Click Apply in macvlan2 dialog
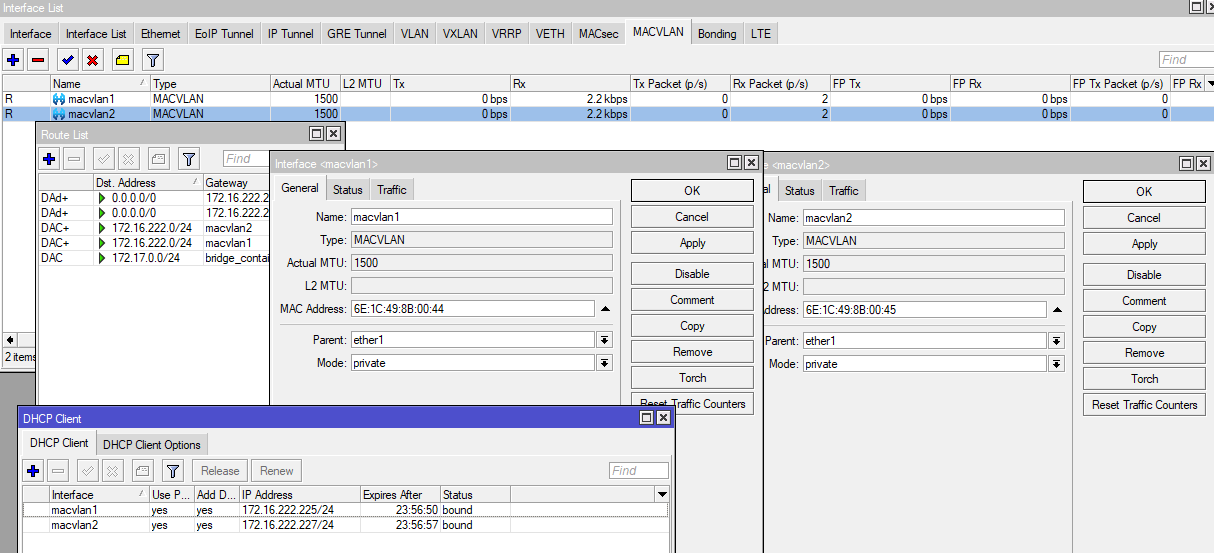This screenshot has height=553, width=1214. pyautogui.click(x=1144, y=244)
